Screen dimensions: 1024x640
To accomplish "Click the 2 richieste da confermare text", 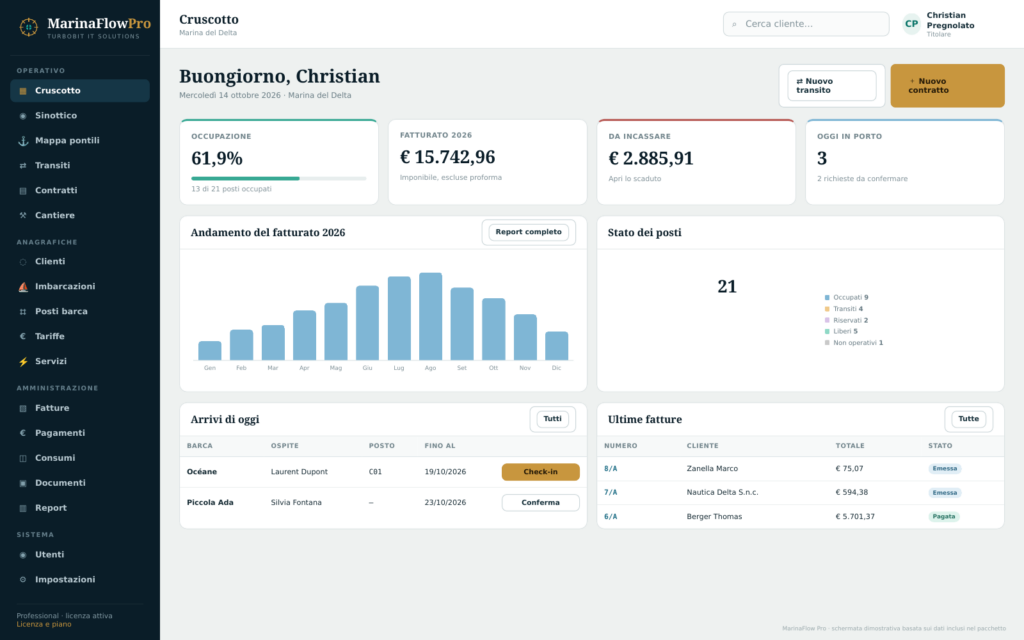I will click(862, 178).
